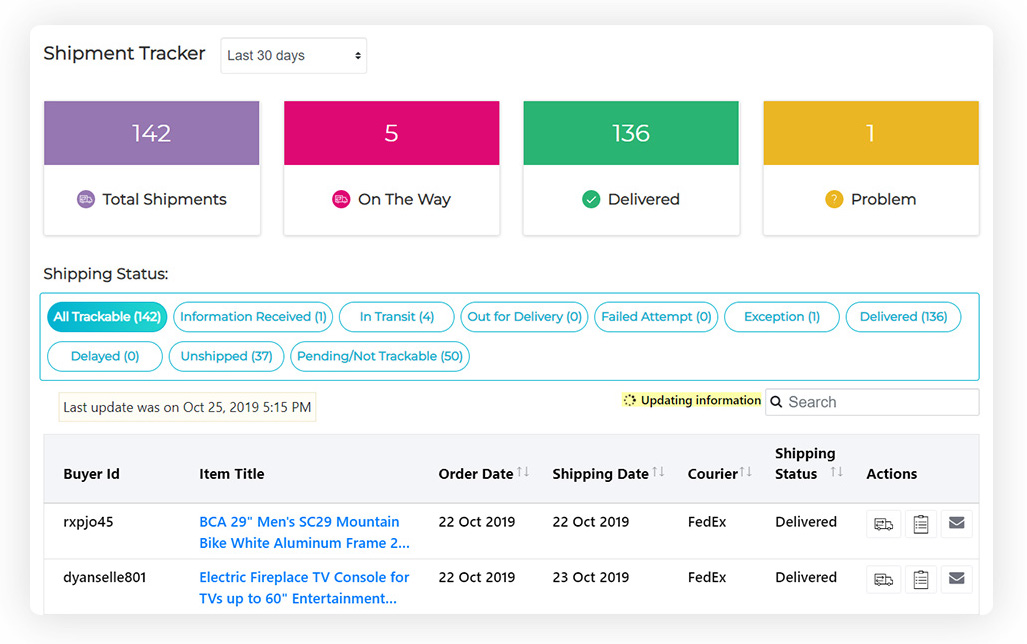Click the green Delivered checkmark icon

tap(589, 199)
